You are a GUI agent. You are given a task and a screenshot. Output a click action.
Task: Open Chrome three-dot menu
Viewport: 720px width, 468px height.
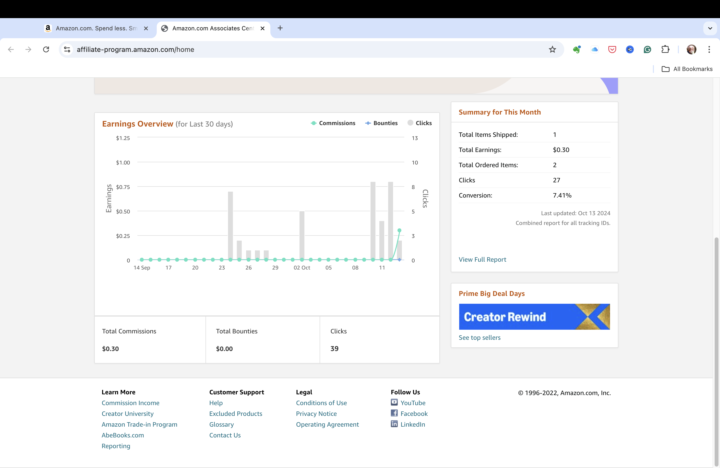(x=709, y=50)
